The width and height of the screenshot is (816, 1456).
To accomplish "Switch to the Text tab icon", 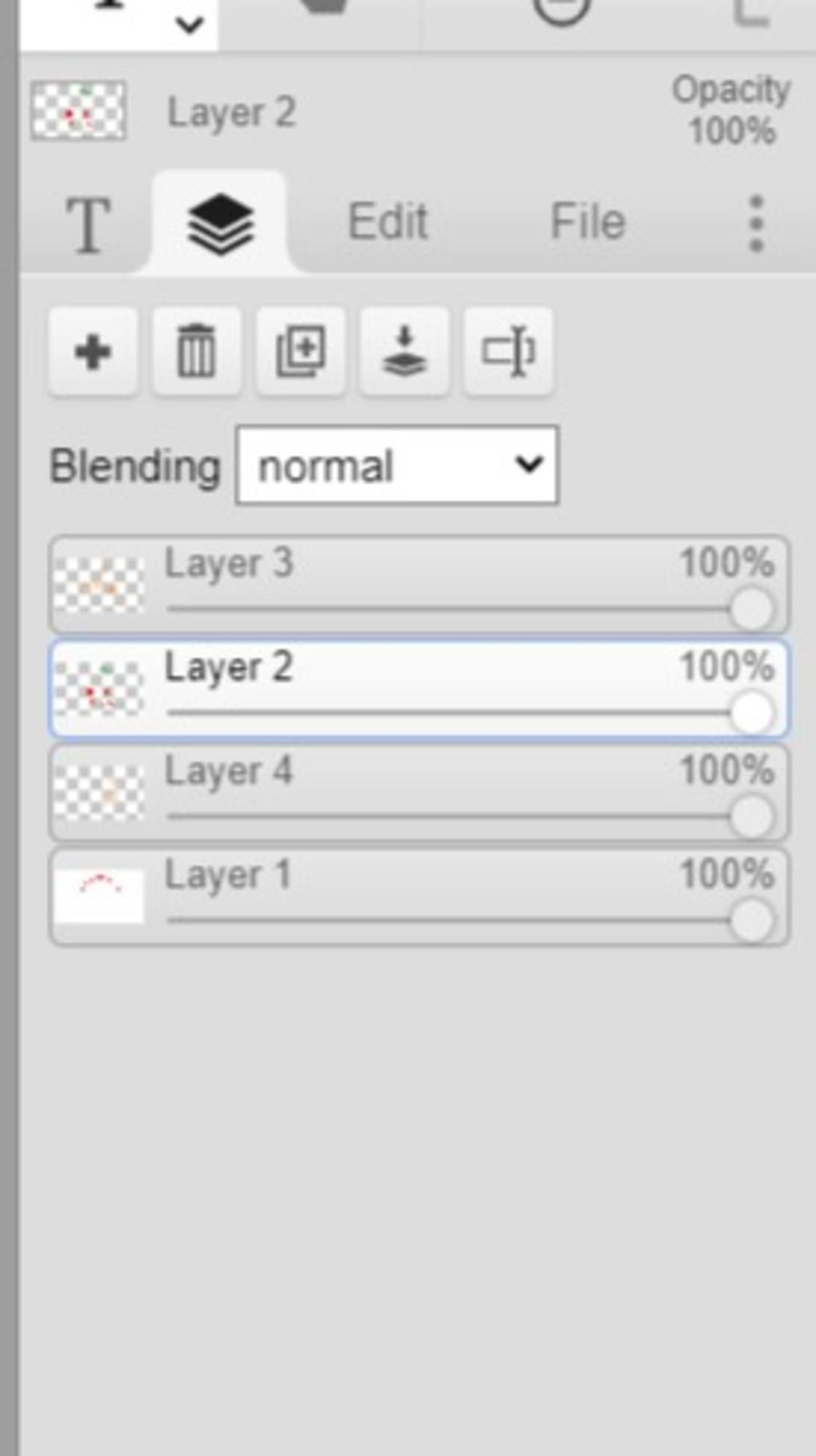I will click(x=88, y=225).
